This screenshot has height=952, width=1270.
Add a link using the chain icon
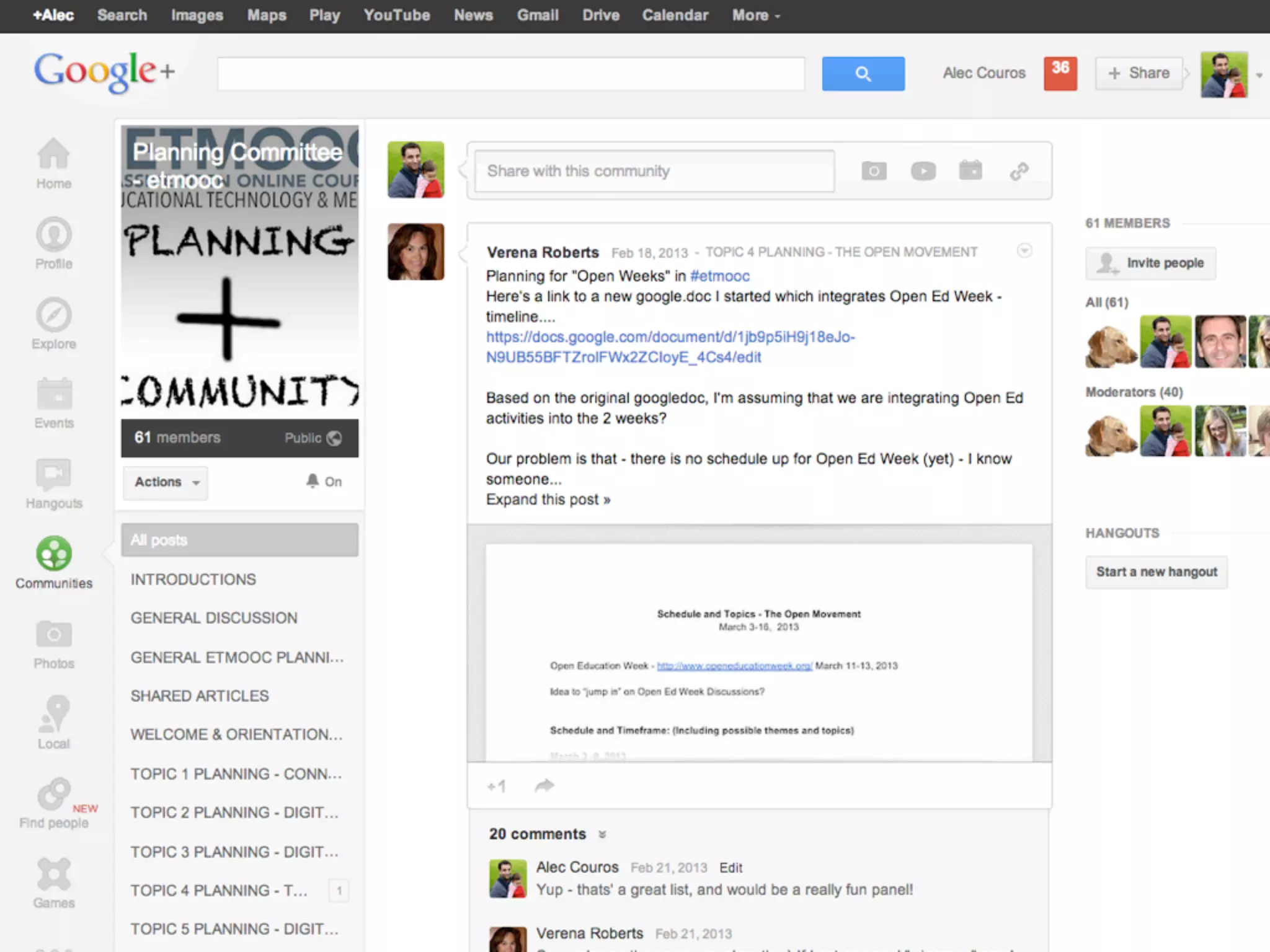(1019, 171)
